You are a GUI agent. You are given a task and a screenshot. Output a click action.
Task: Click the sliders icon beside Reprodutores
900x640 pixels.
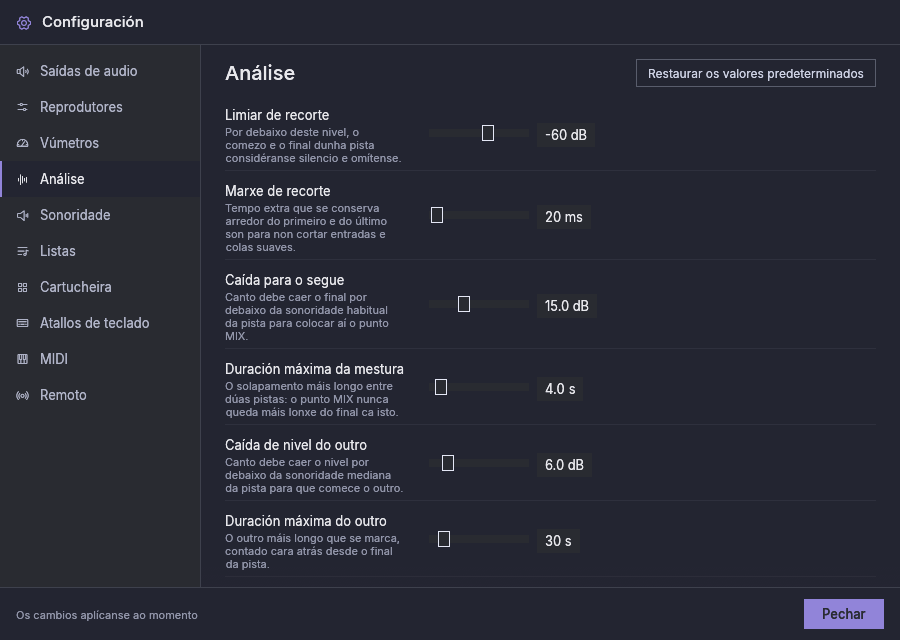coord(22,107)
